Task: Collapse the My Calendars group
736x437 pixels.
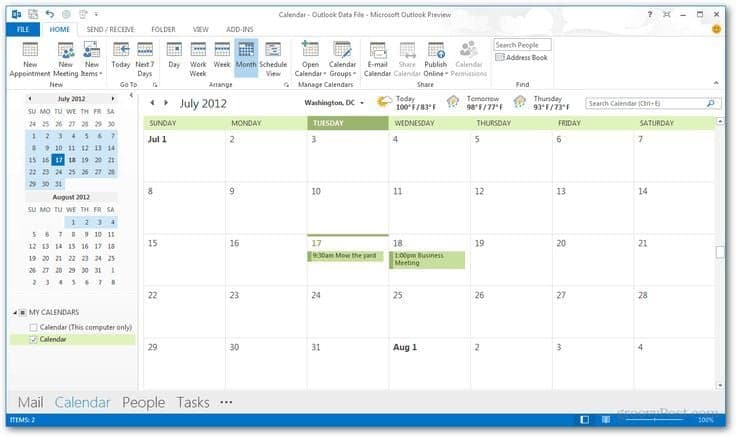Action: tap(14, 313)
